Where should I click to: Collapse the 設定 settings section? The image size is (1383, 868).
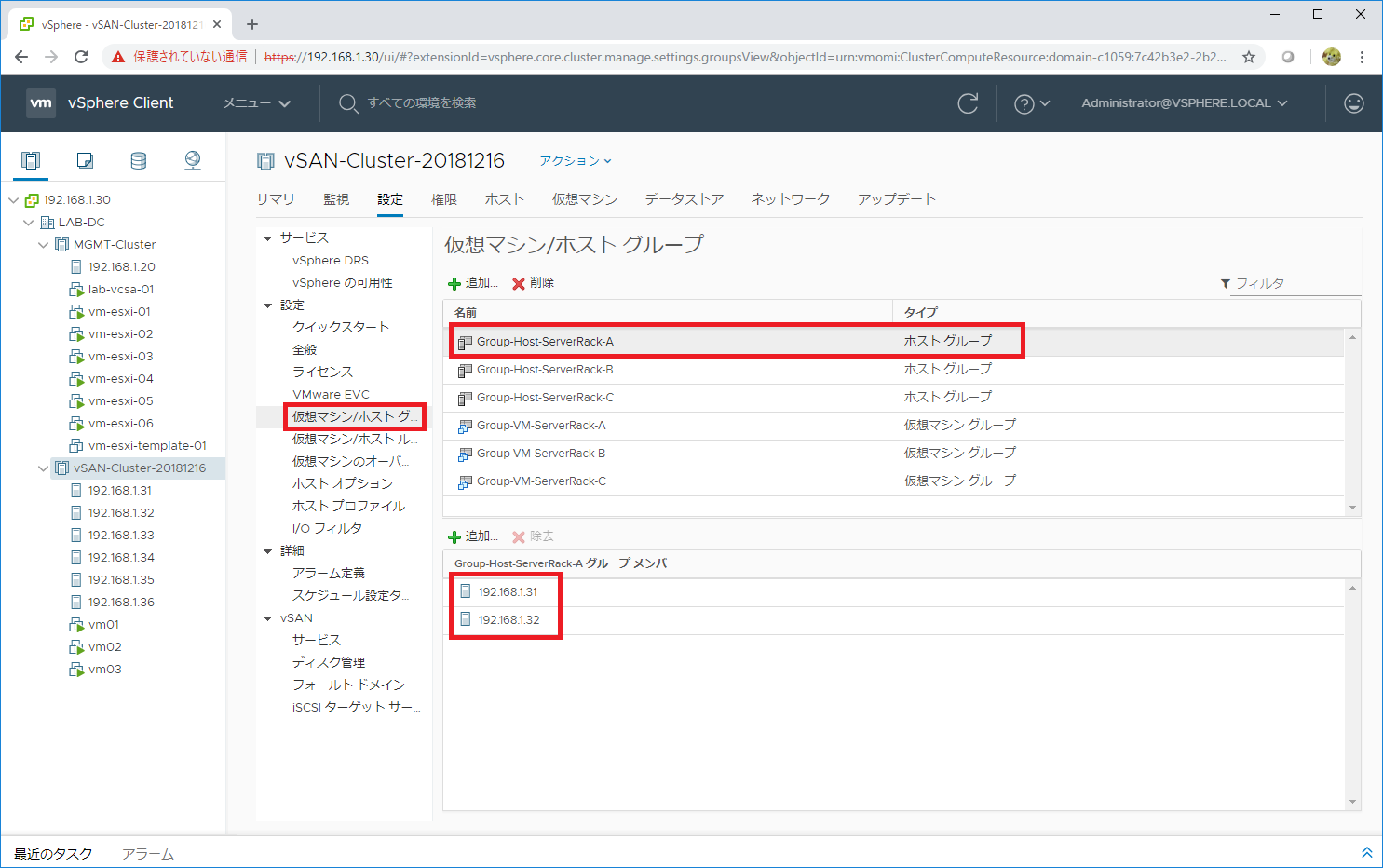pyautogui.click(x=268, y=305)
